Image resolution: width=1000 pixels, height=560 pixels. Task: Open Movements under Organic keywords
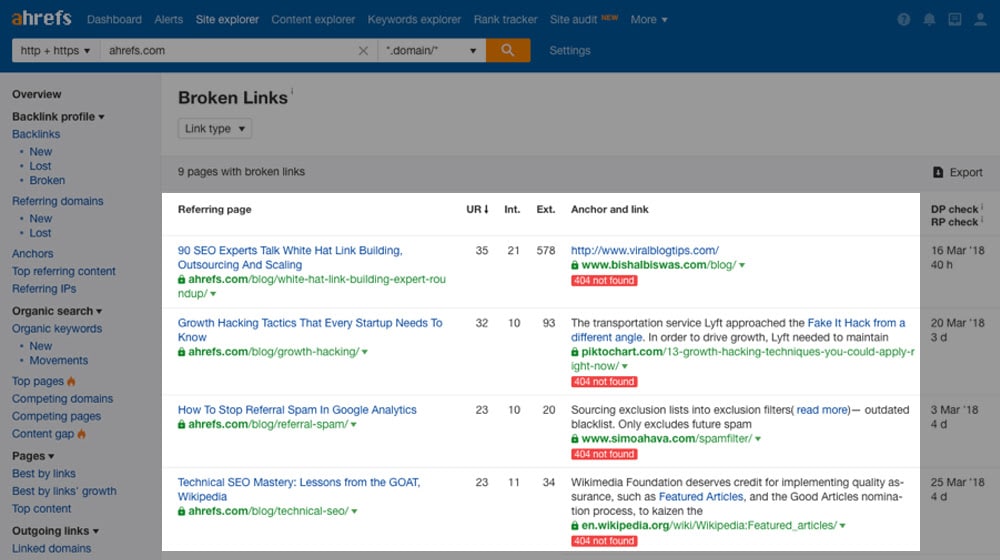[59, 361]
